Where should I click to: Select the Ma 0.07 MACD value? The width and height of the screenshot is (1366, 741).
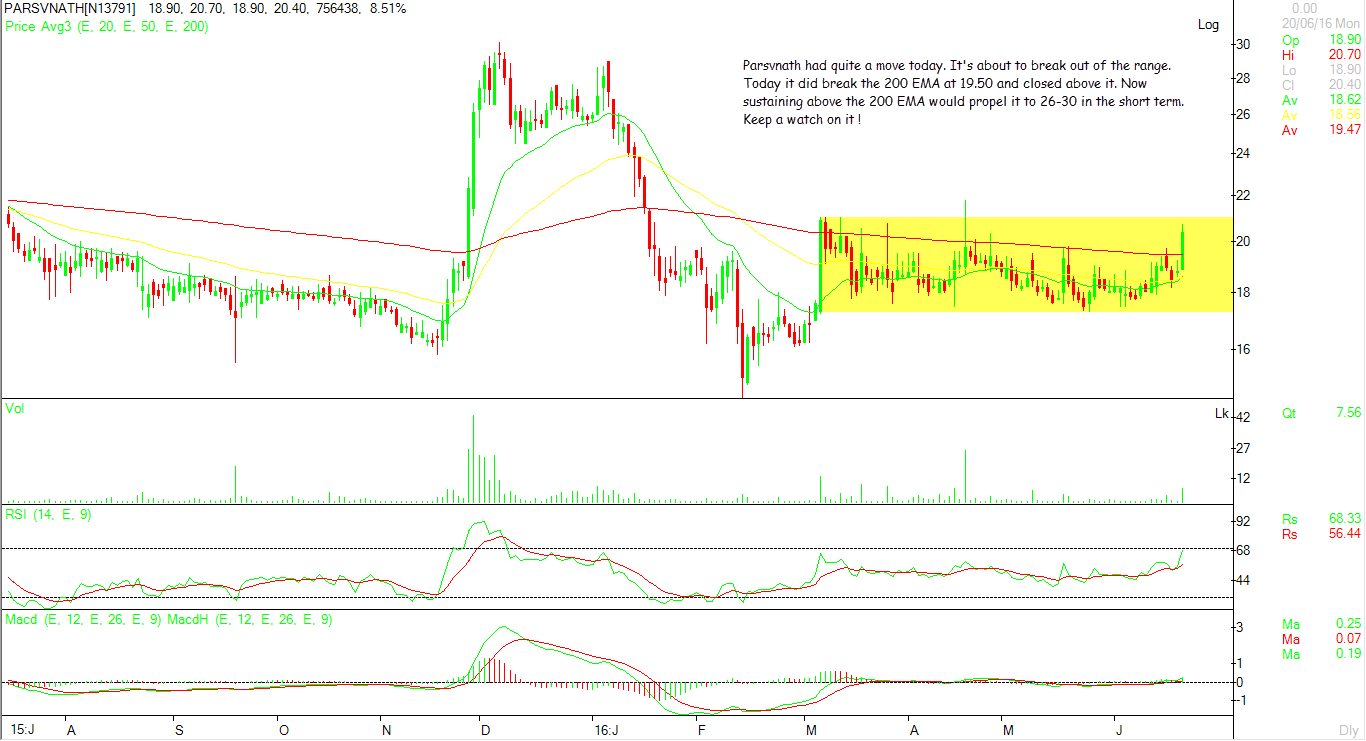coord(1349,638)
